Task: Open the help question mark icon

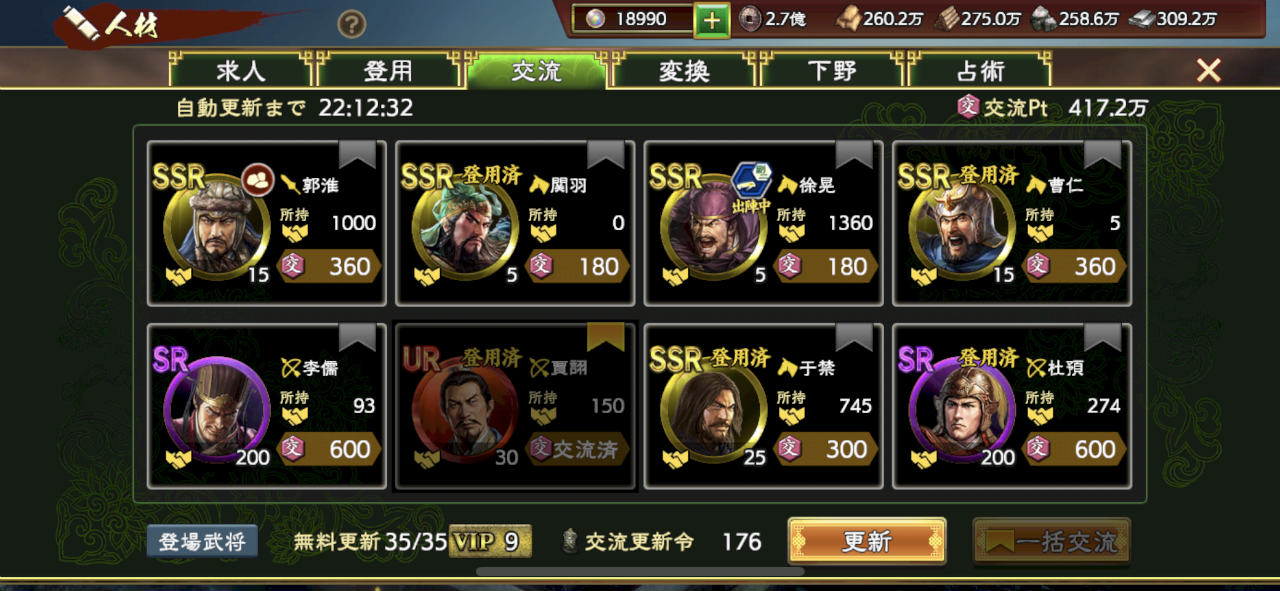Action: [351, 24]
